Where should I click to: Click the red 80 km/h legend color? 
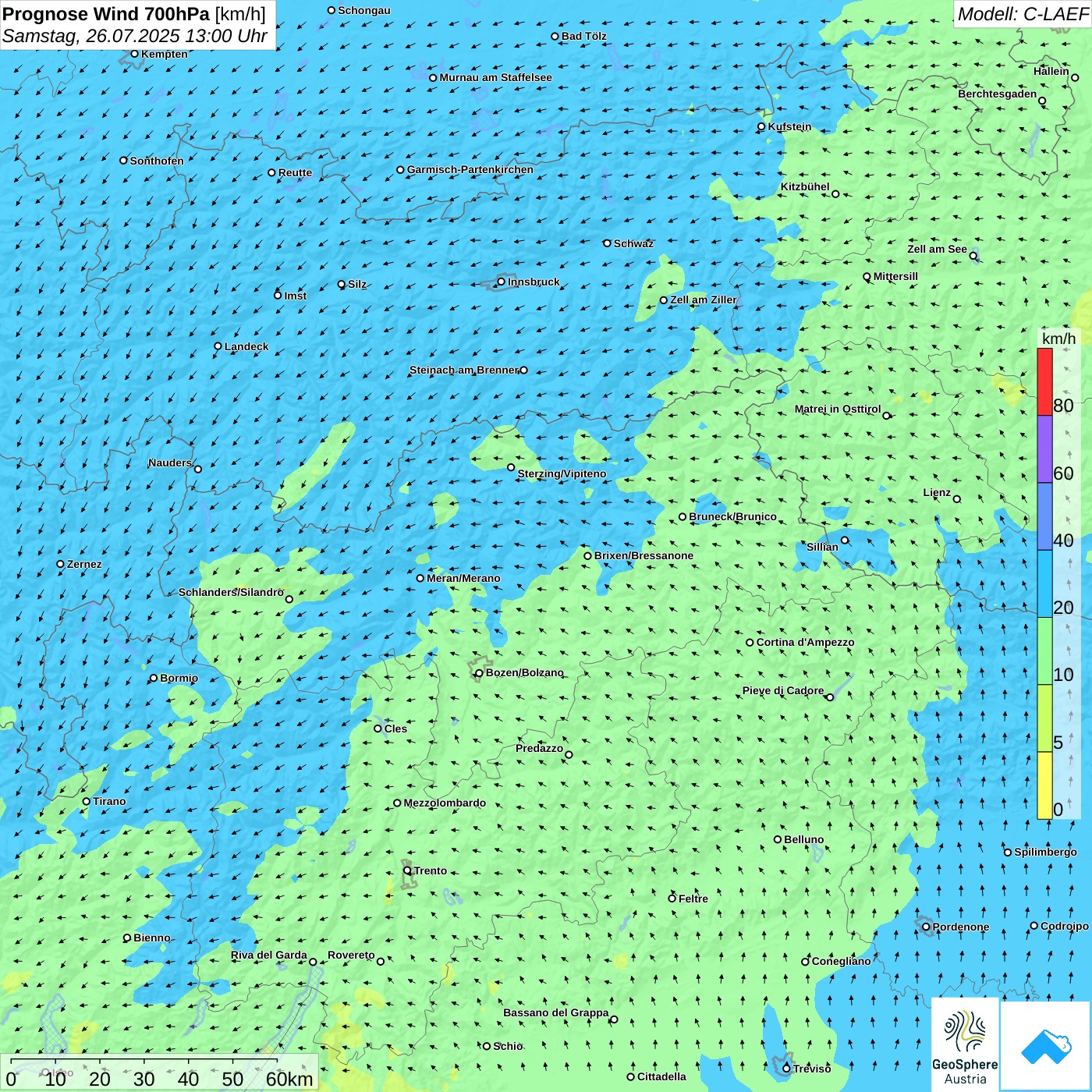pos(1044,381)
